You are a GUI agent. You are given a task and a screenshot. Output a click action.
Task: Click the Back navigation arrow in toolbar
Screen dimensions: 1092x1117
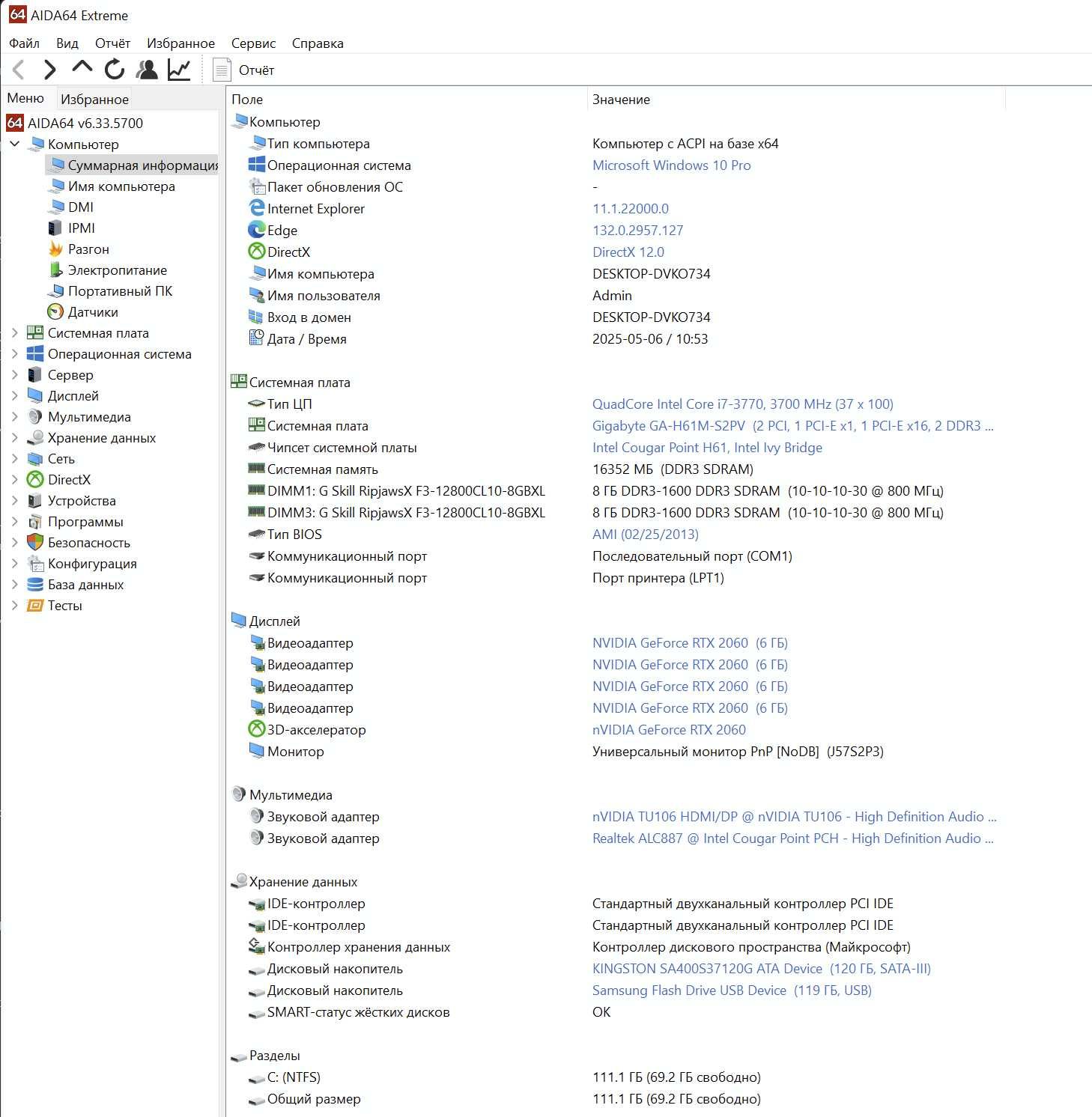point(19,70)
